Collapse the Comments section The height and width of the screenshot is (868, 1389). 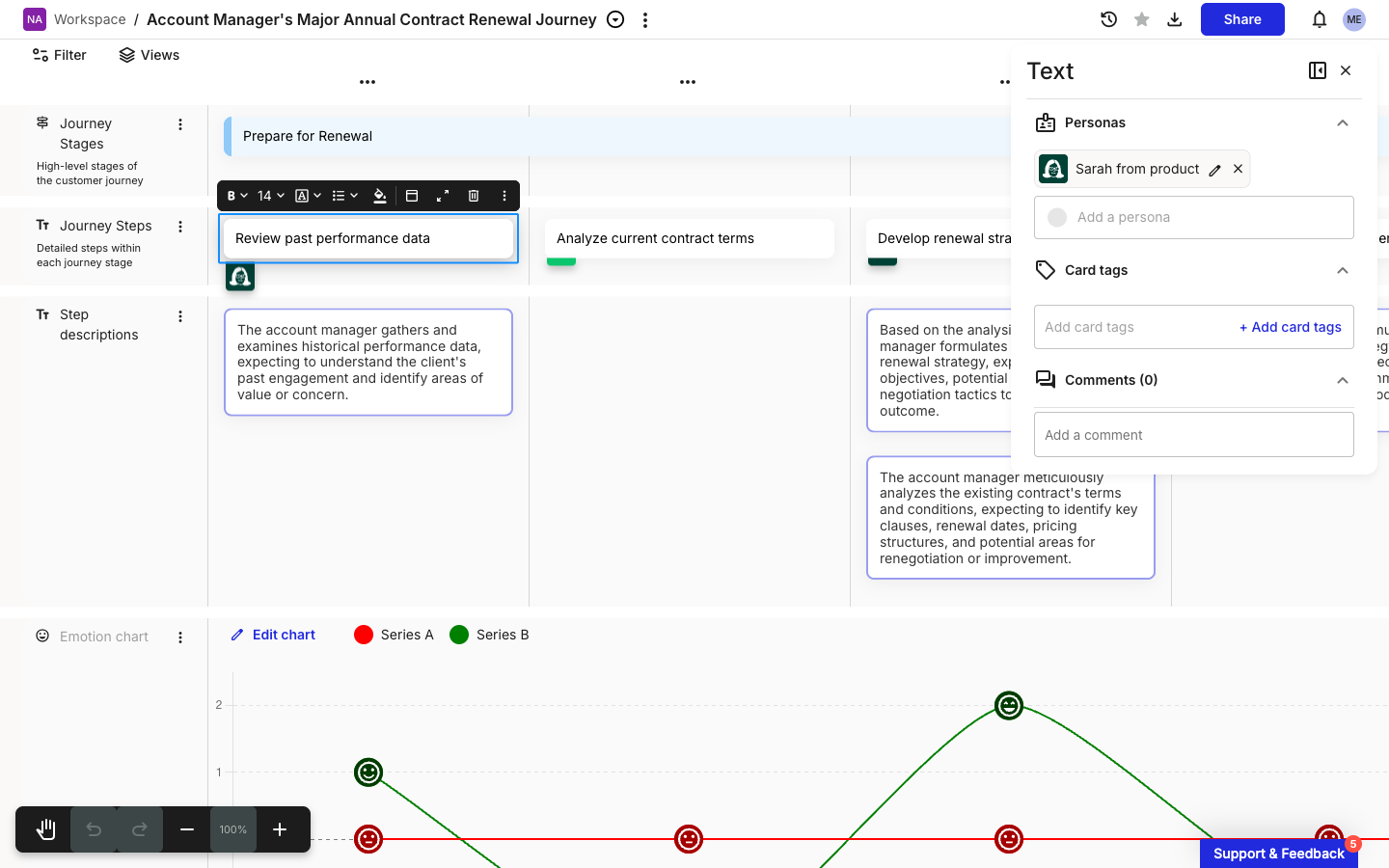pyautogui.click(x=1343, y=380)
